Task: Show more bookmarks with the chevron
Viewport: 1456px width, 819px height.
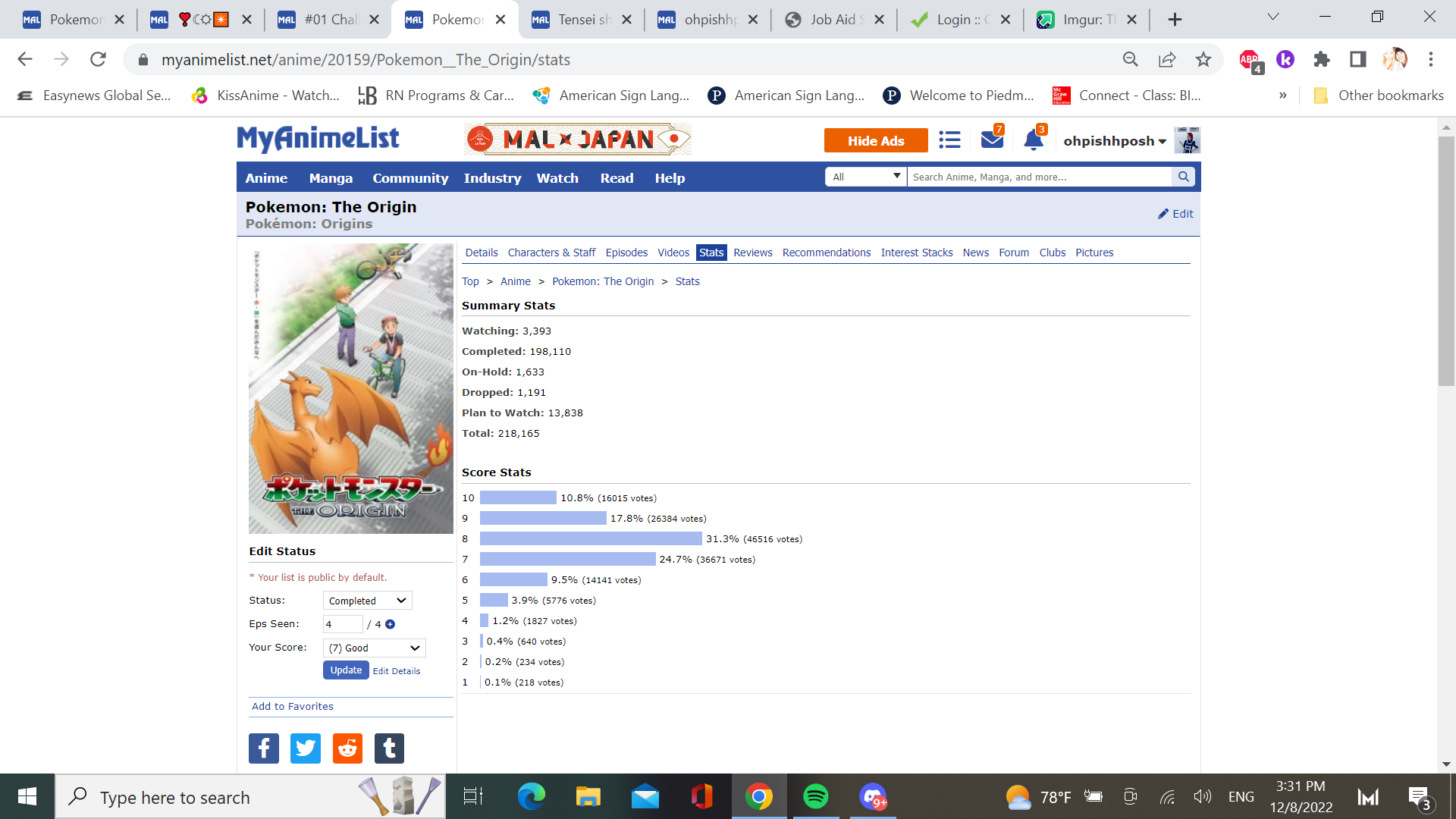Action: point(1282,96)
